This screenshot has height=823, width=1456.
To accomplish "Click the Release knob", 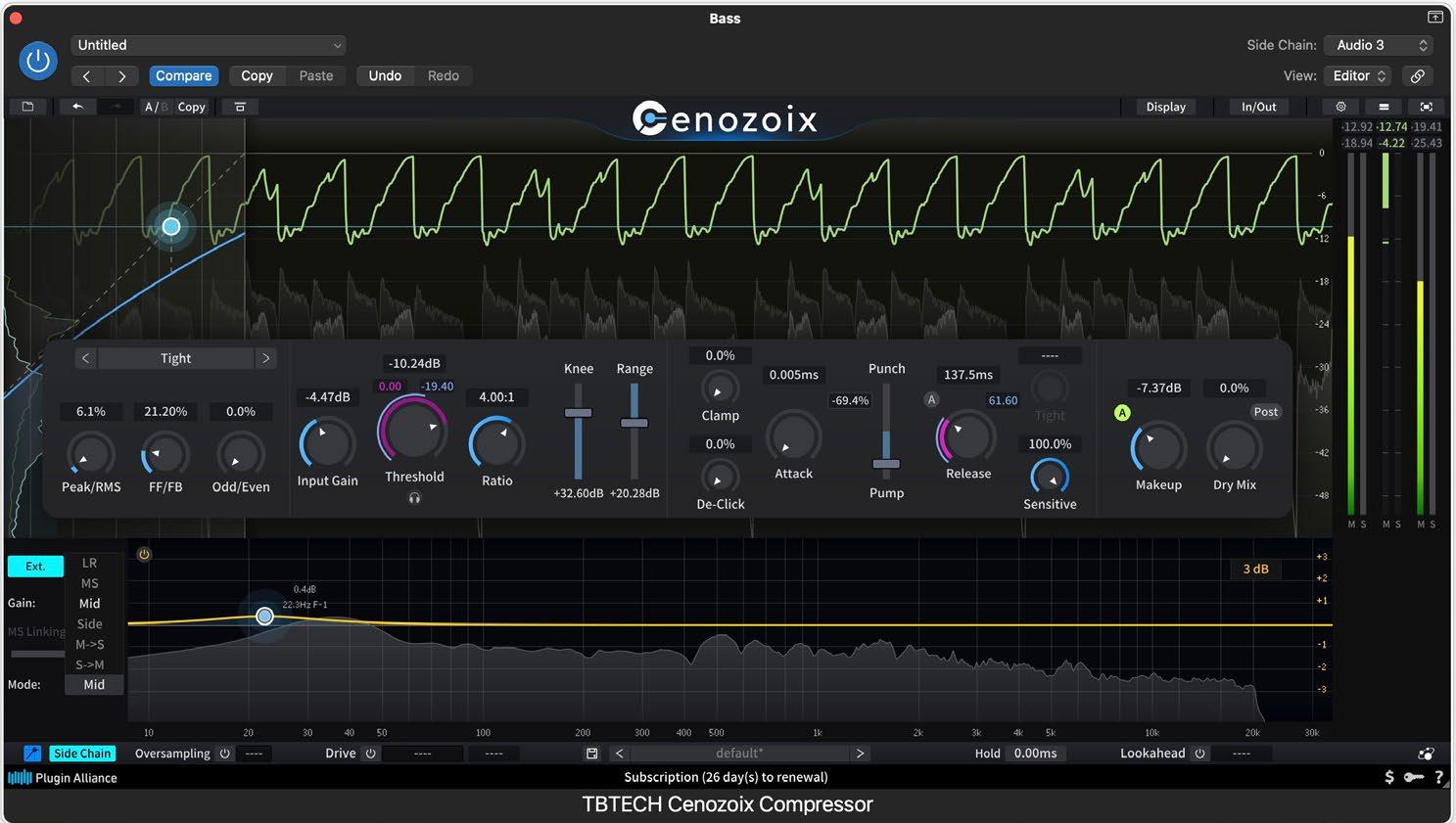I will point(966,436).
